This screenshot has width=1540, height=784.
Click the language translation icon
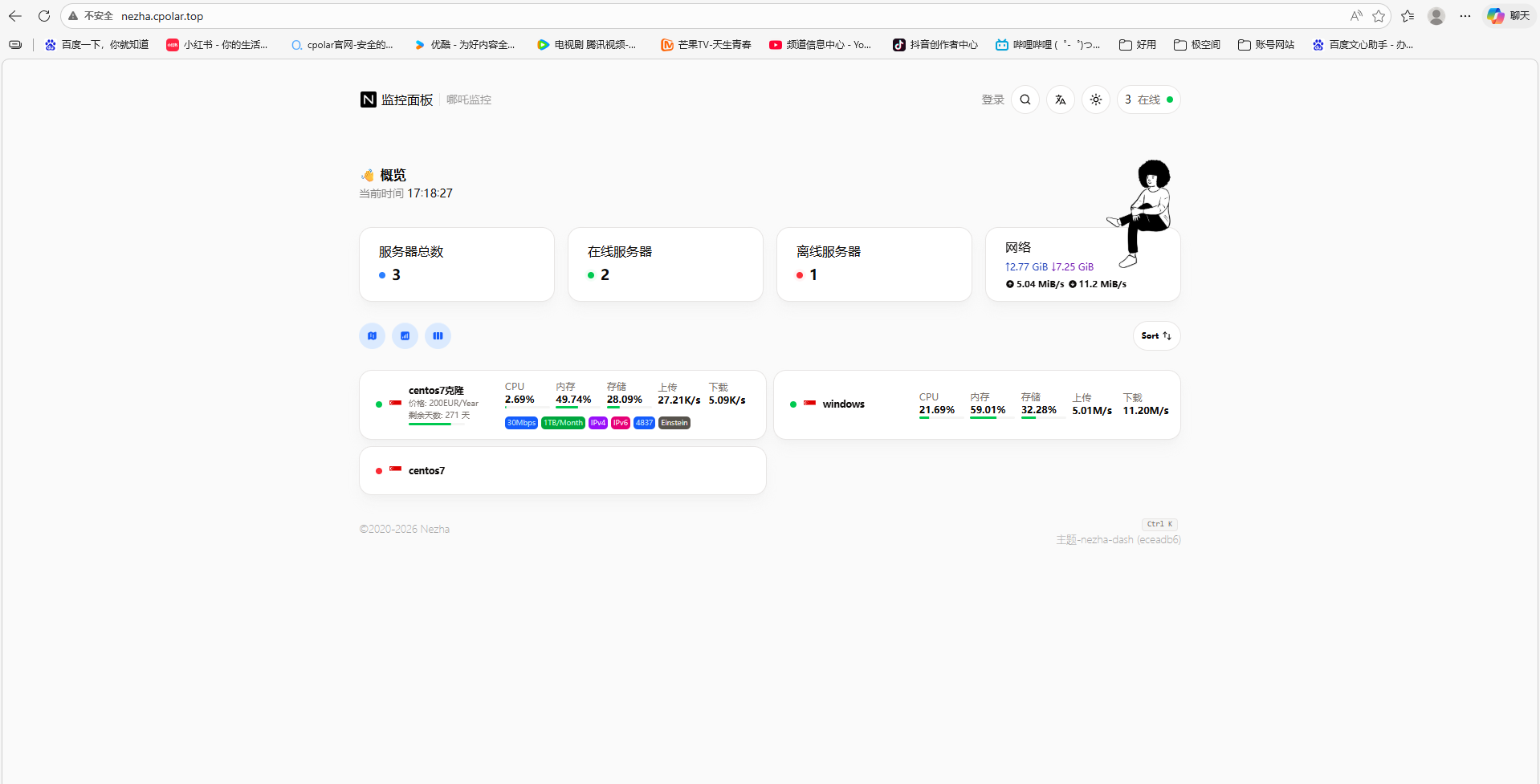[x=1061, y=100]
